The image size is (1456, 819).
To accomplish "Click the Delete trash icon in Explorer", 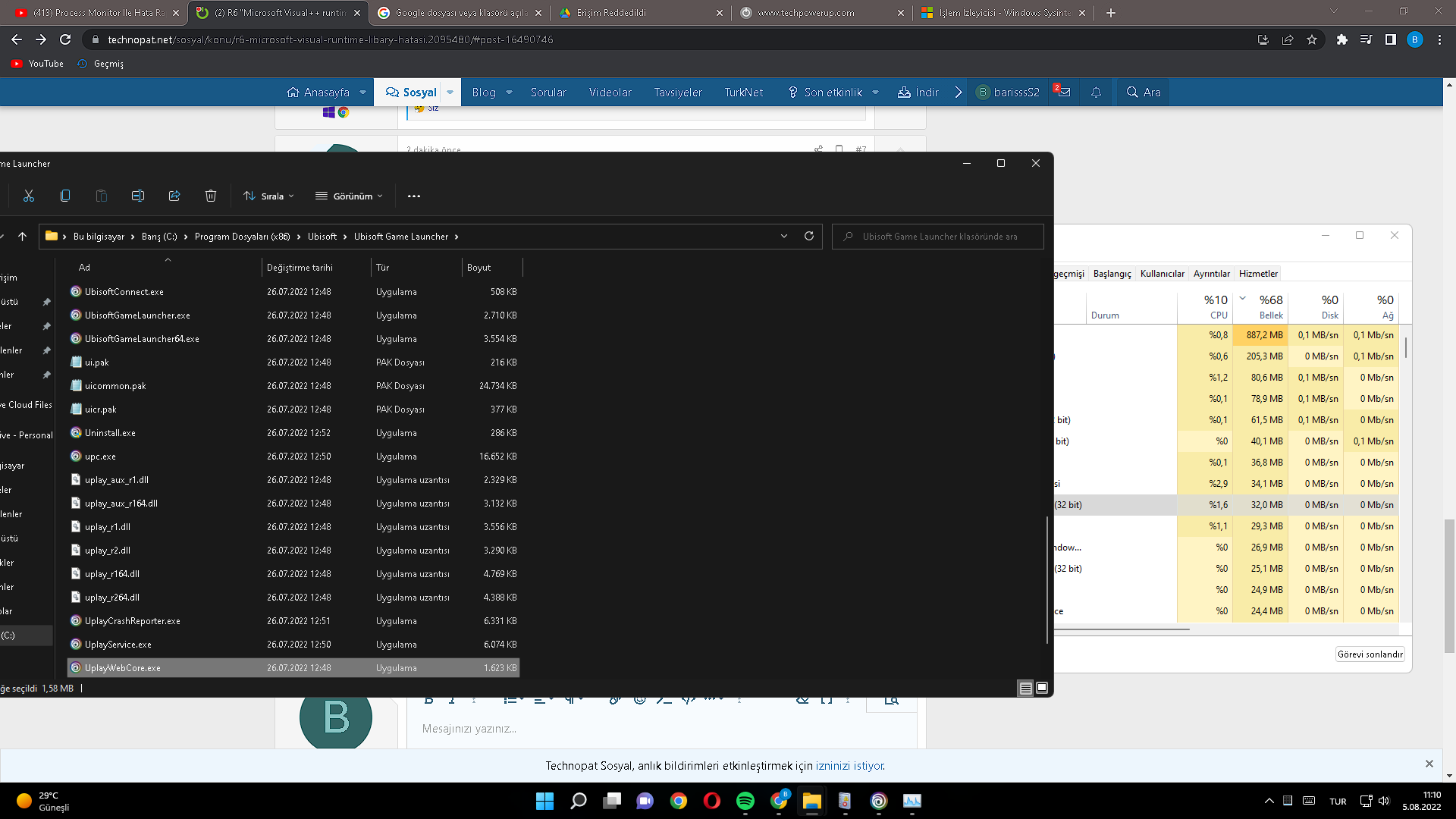I will coord(211,196).
